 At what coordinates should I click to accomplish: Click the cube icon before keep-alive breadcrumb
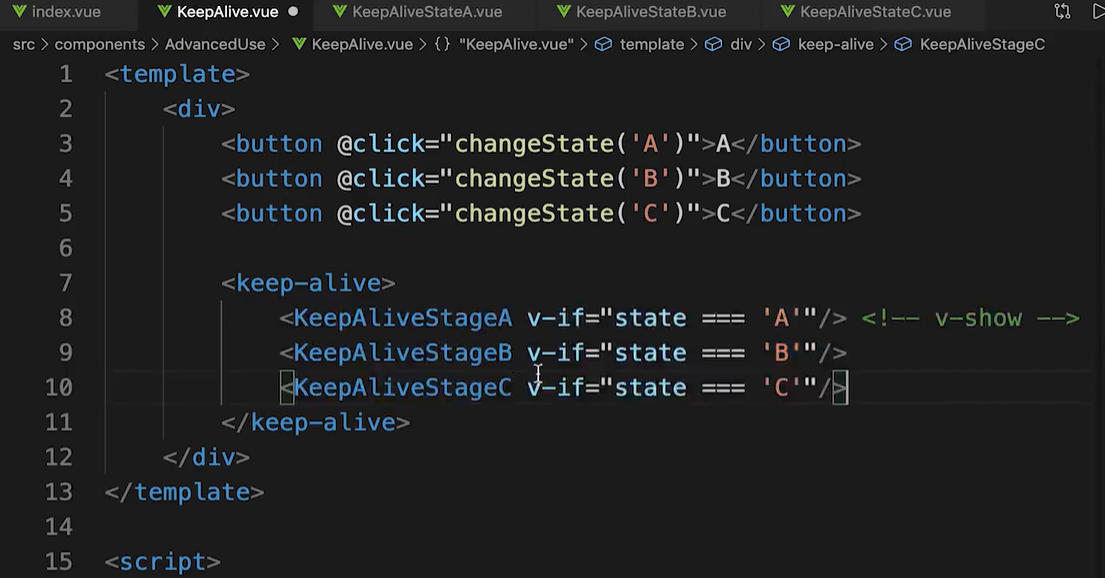[781, 45]
